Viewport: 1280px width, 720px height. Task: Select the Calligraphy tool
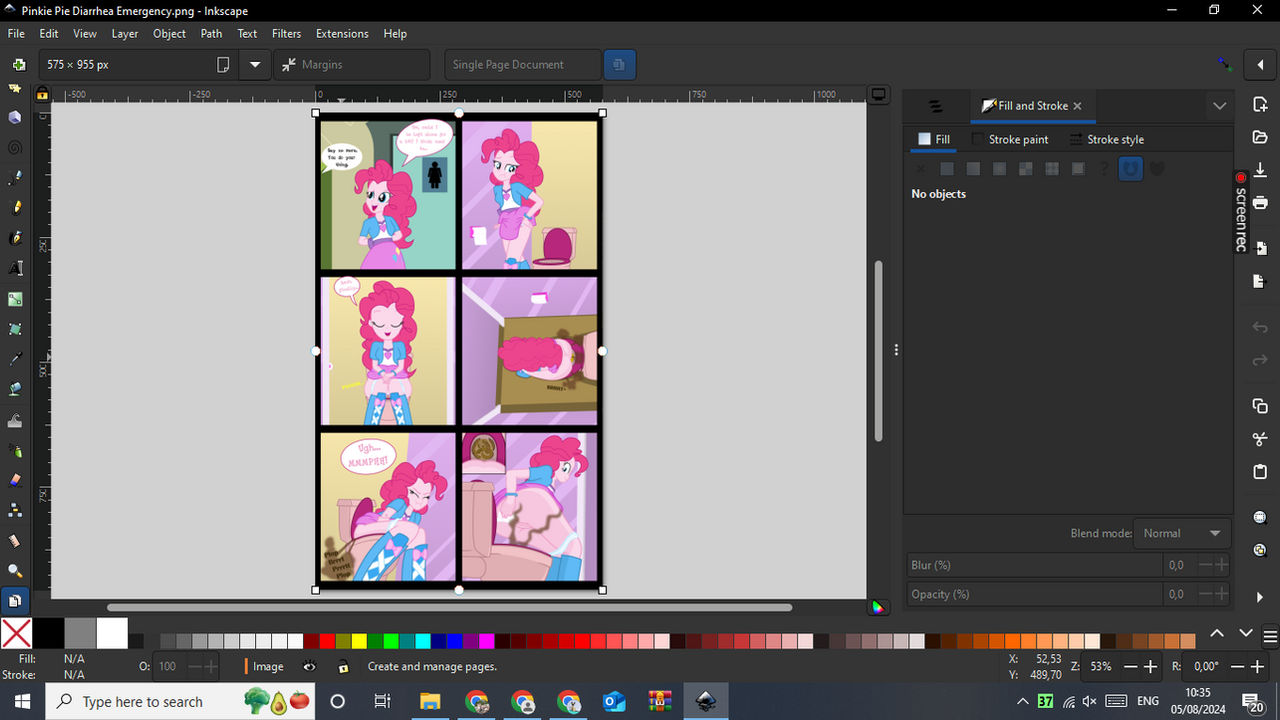[x=15, y=238]
